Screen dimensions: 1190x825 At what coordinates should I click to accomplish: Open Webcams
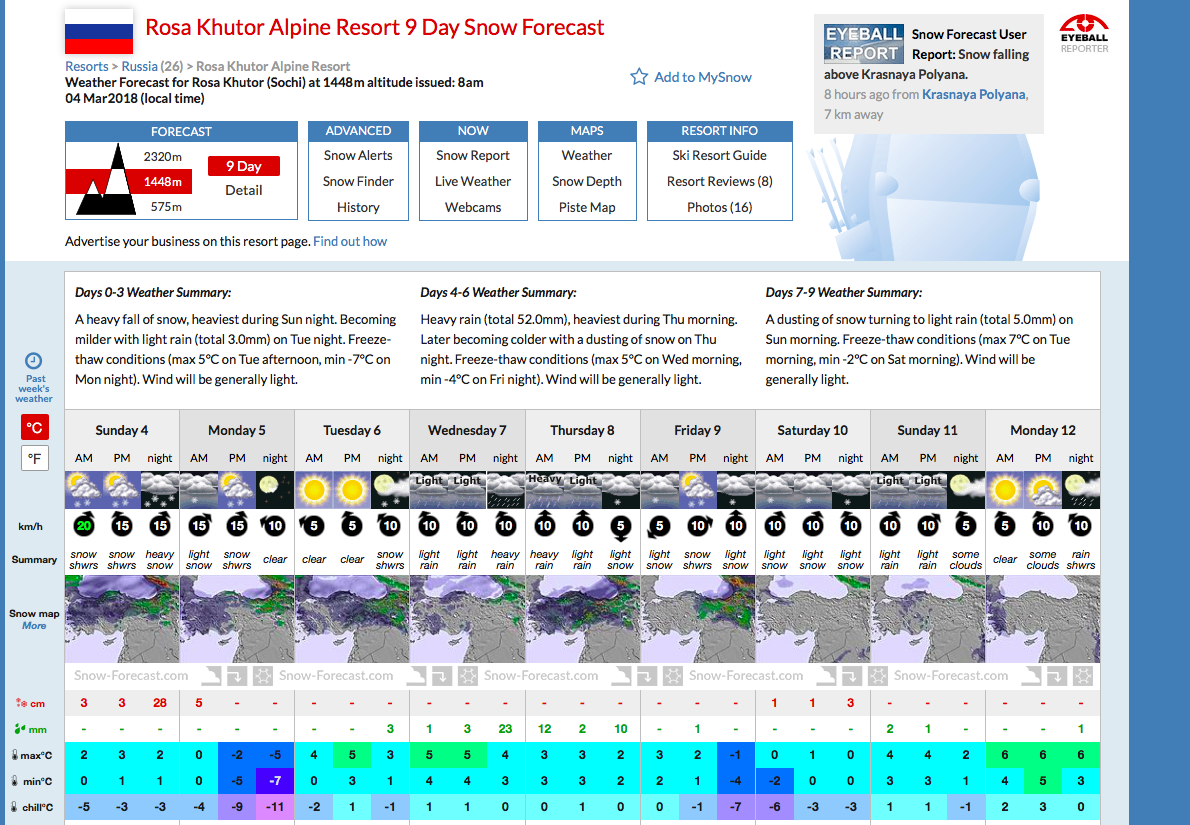[x=473, y=207]
